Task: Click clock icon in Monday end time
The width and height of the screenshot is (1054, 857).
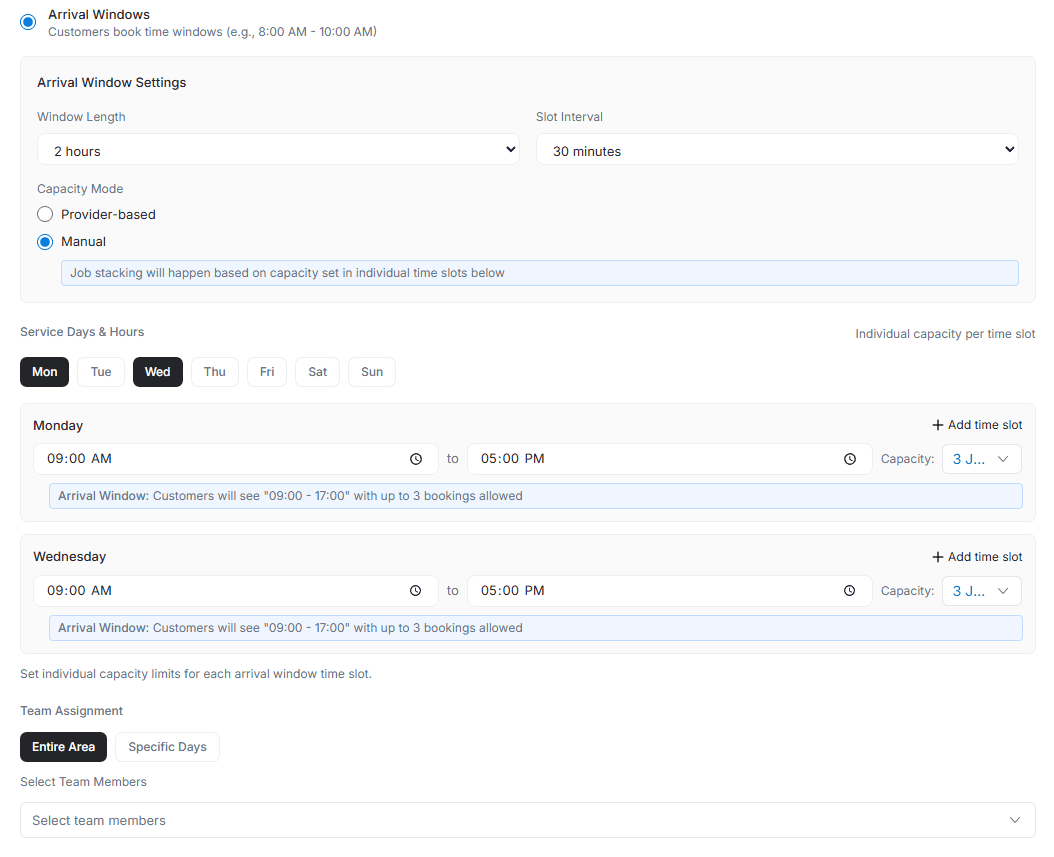Action: (x=850, y=459)
